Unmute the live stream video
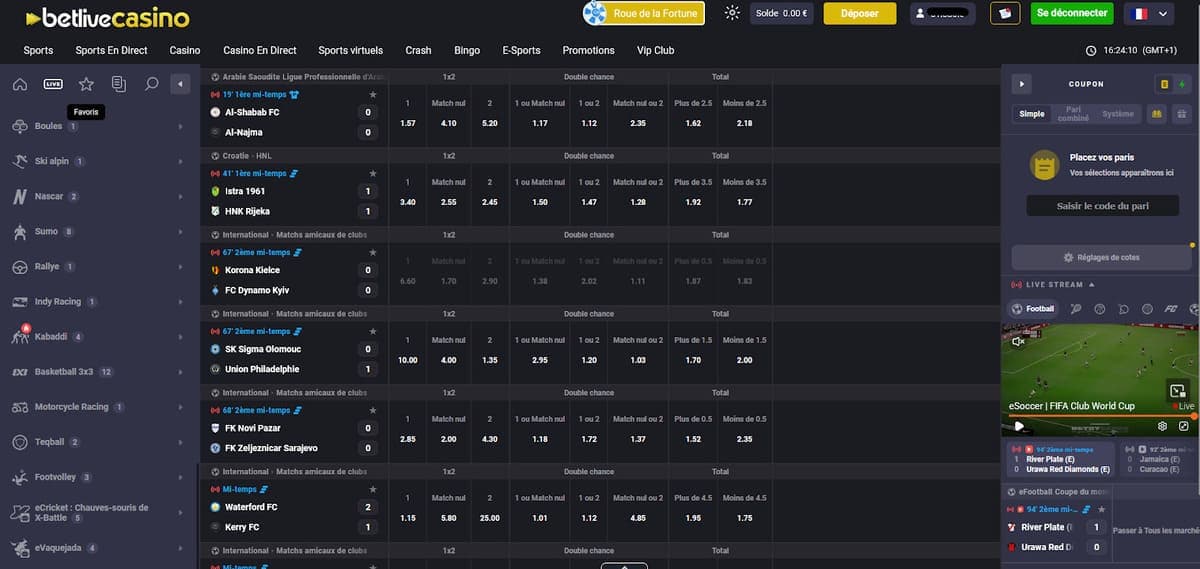Screen dimensions: 1200x569 1018,341
